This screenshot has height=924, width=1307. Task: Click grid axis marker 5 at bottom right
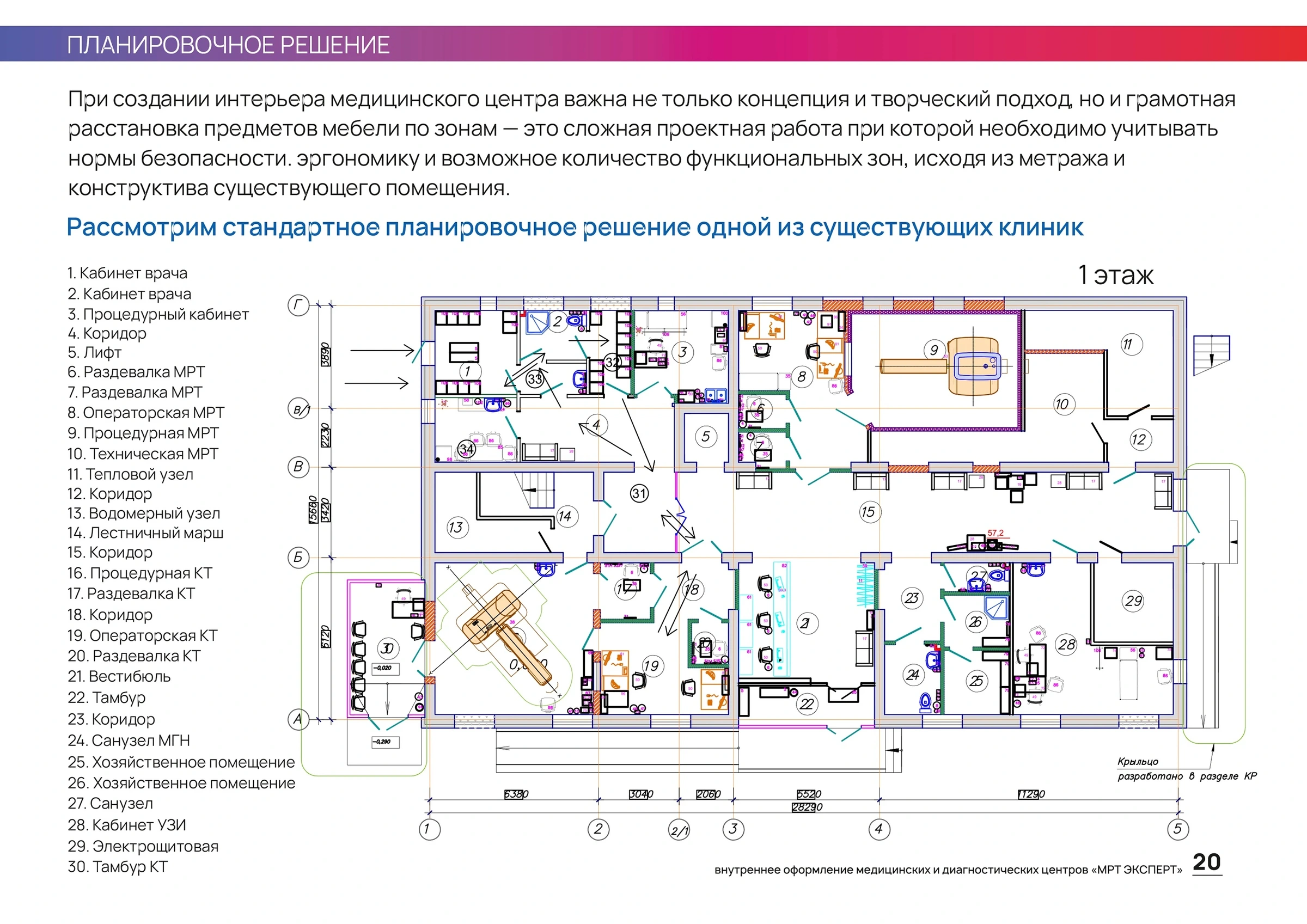[1177, 828]
